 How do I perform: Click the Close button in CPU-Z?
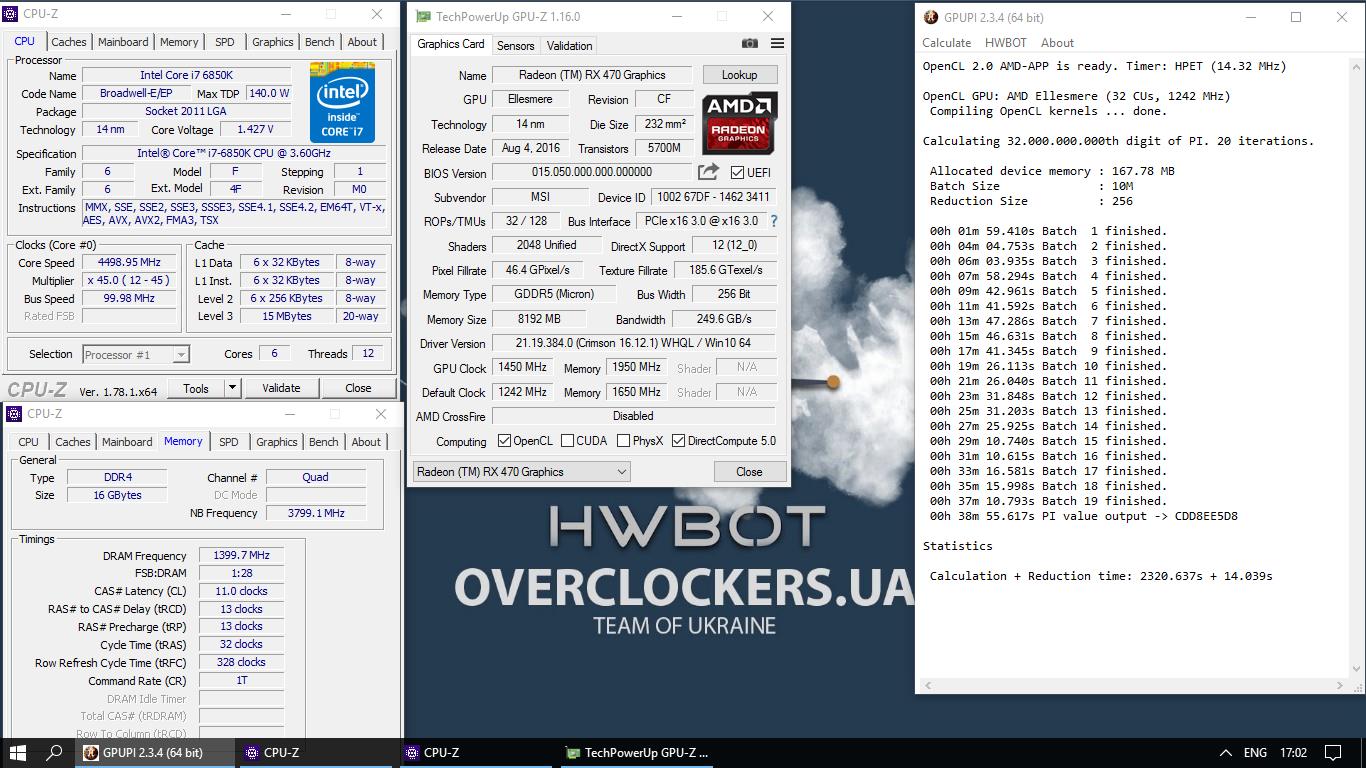point(358,388)
